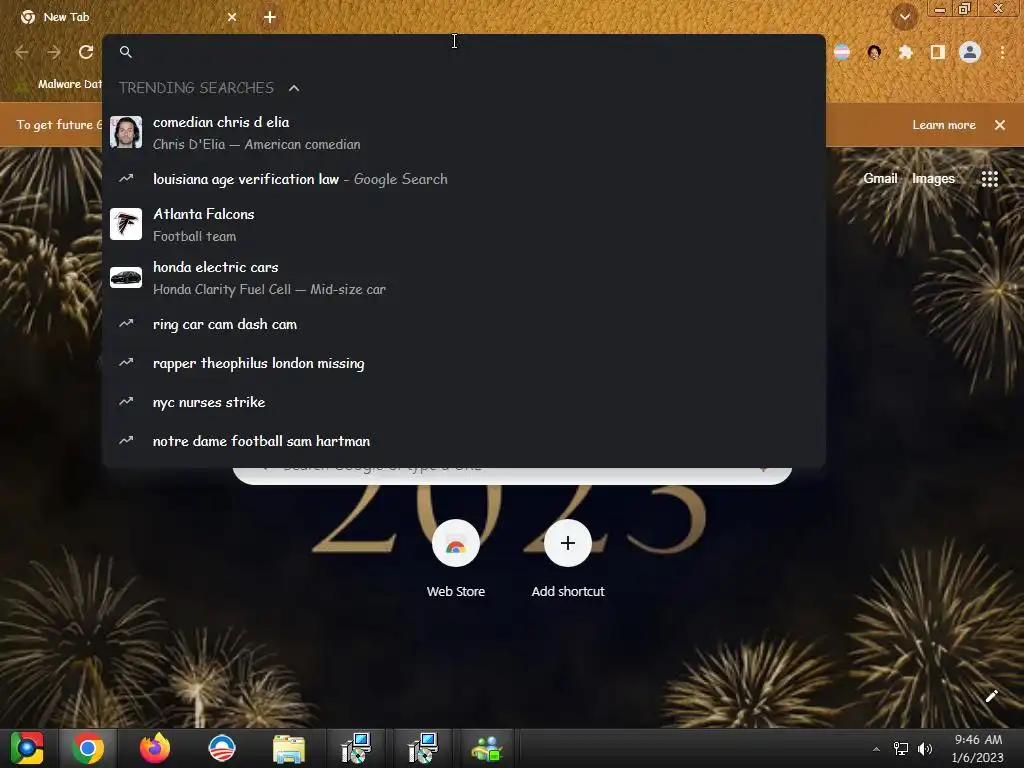This screenshot has height=768, width=1024.
Task: Toggle the side panel icon
Action: point(938,52)
